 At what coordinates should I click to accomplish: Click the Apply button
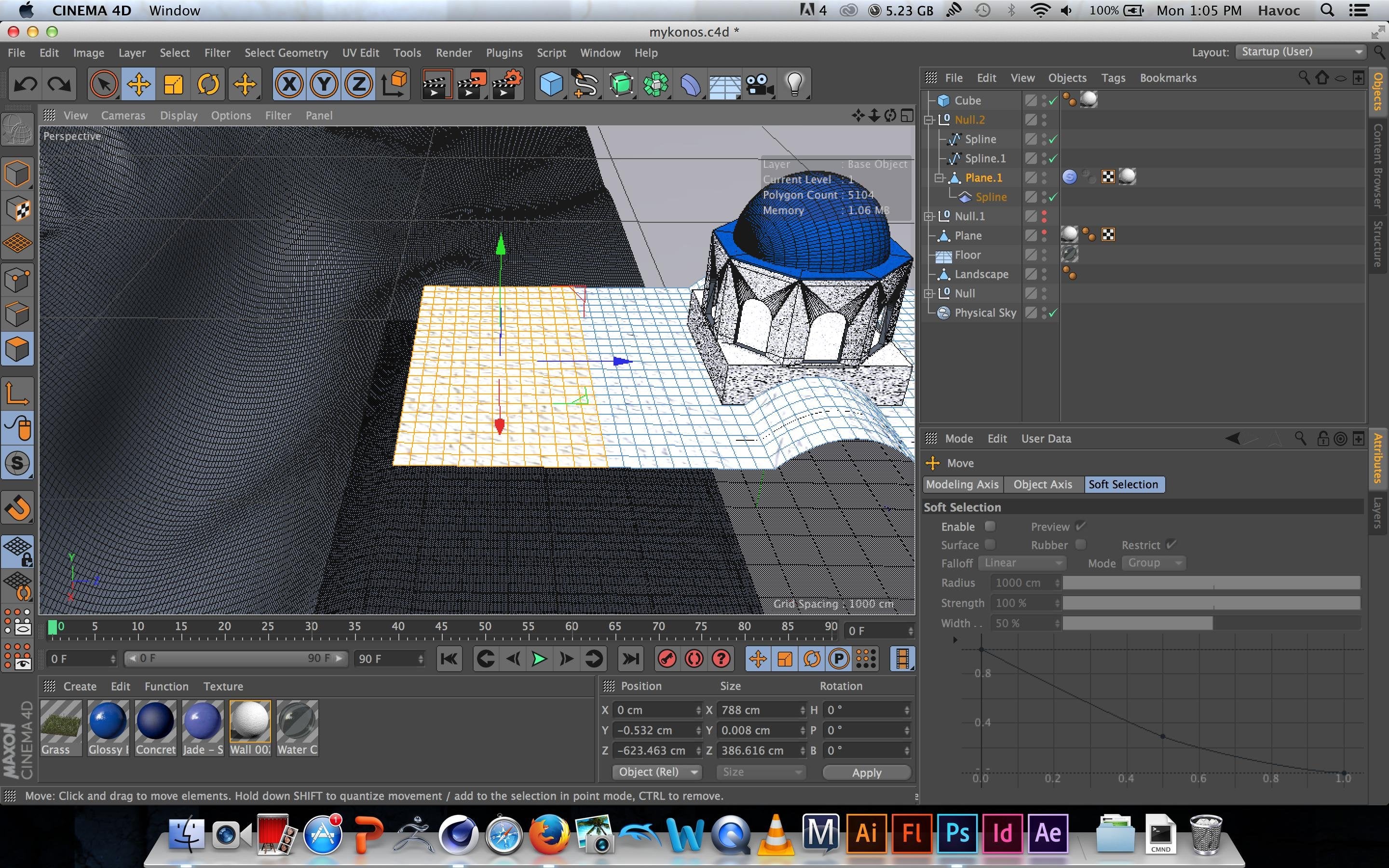(866, 773)
